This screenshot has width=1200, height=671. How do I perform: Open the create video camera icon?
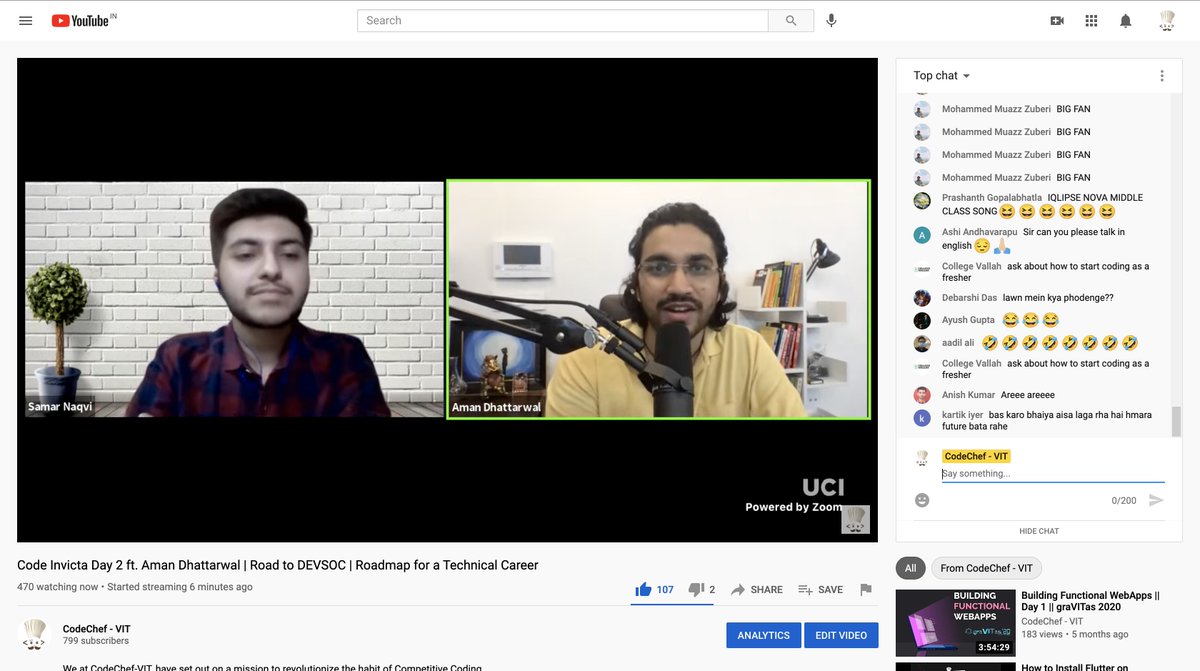point(1057,20)
